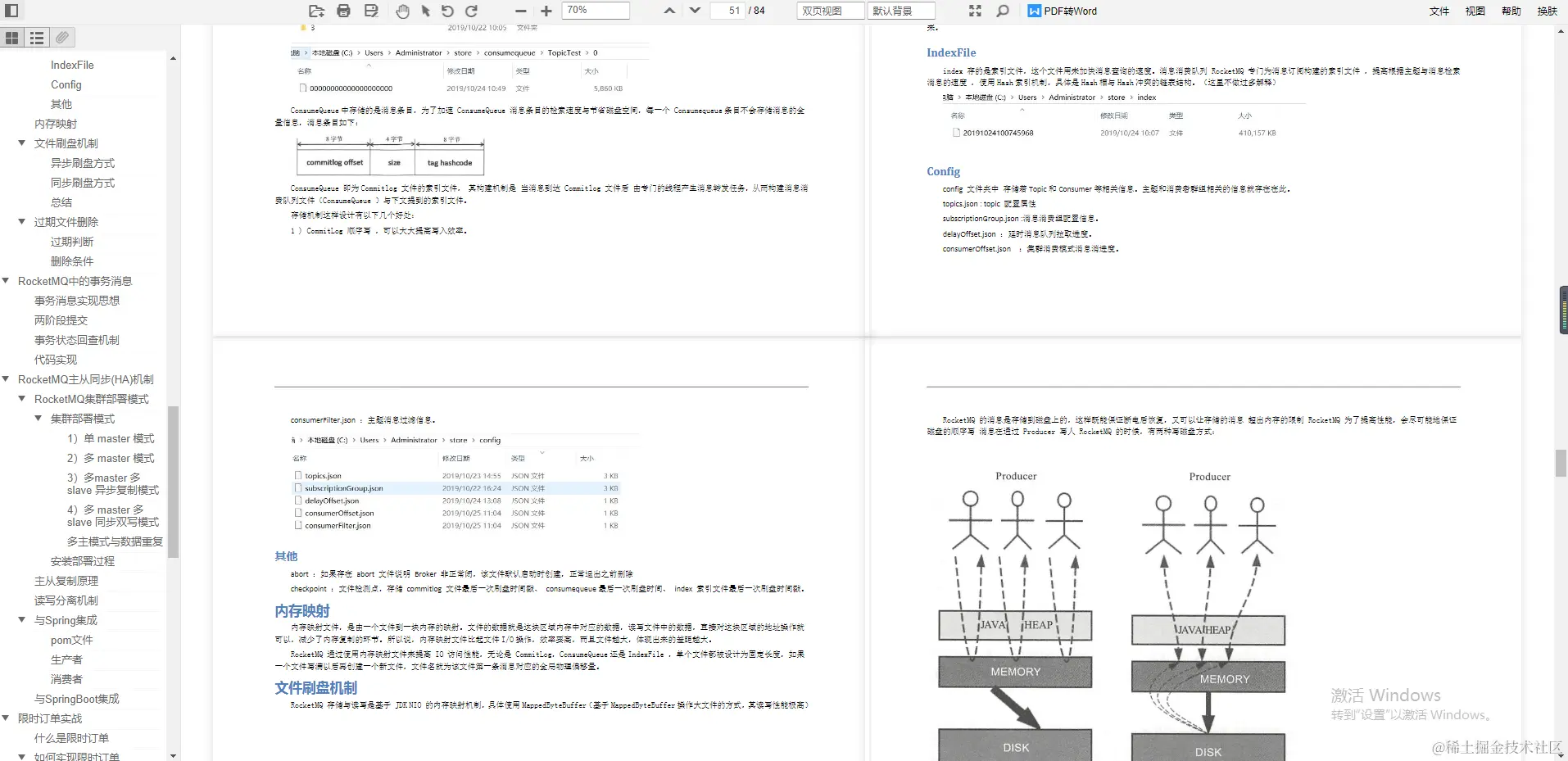
Task: Open the zoom level 70% dropdown
Action: click(596, 11)
